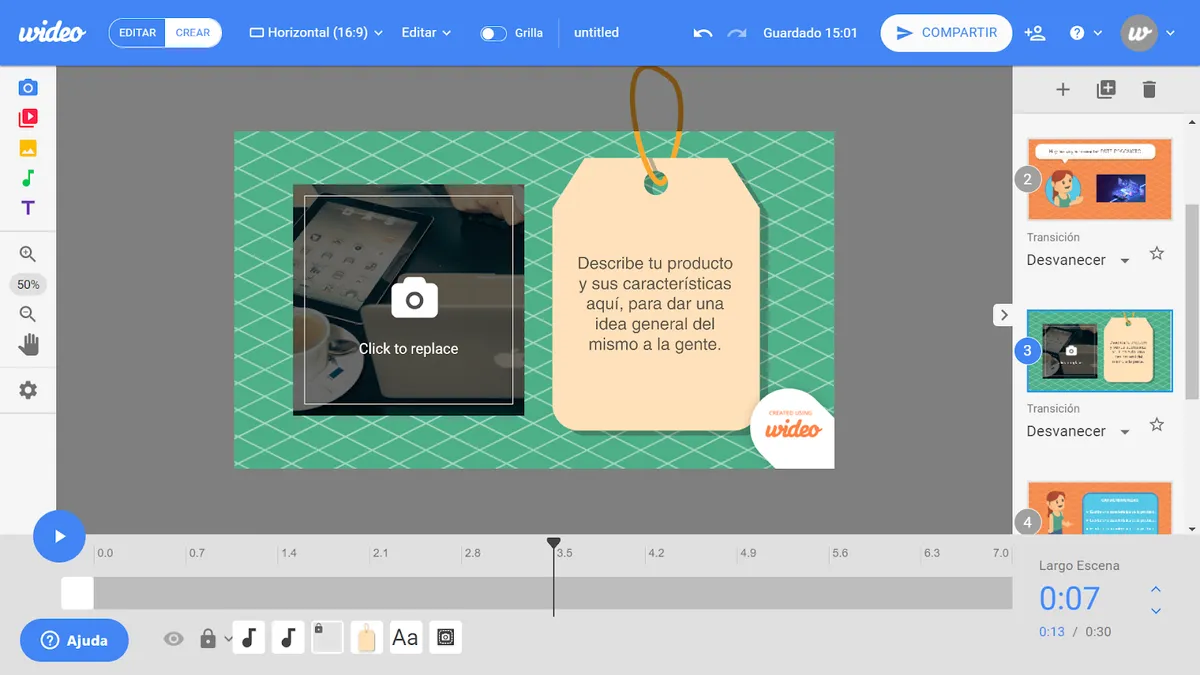Click the 7.0 mark on timeline ruler

pos(1000,552)
